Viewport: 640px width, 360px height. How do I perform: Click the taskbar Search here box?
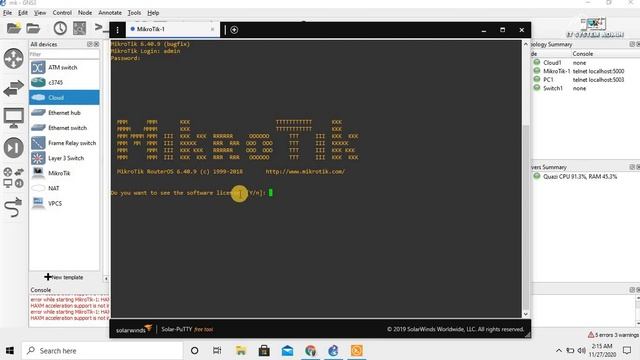coord(102,351)
